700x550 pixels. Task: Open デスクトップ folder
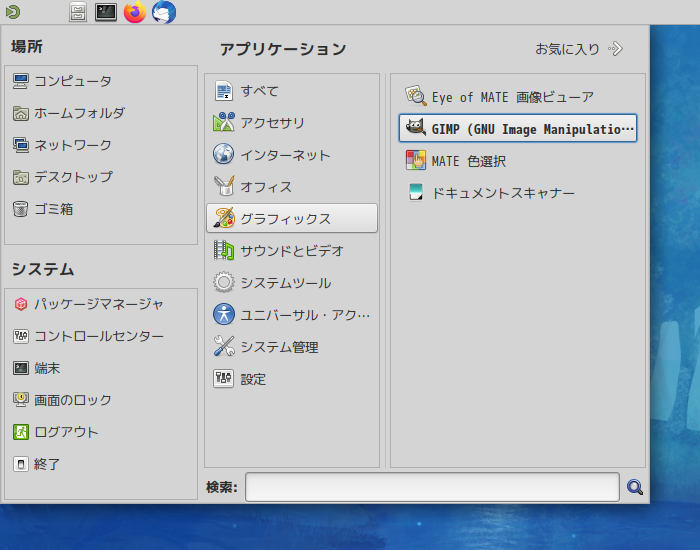pyautogui.click(x=62, y=177)
